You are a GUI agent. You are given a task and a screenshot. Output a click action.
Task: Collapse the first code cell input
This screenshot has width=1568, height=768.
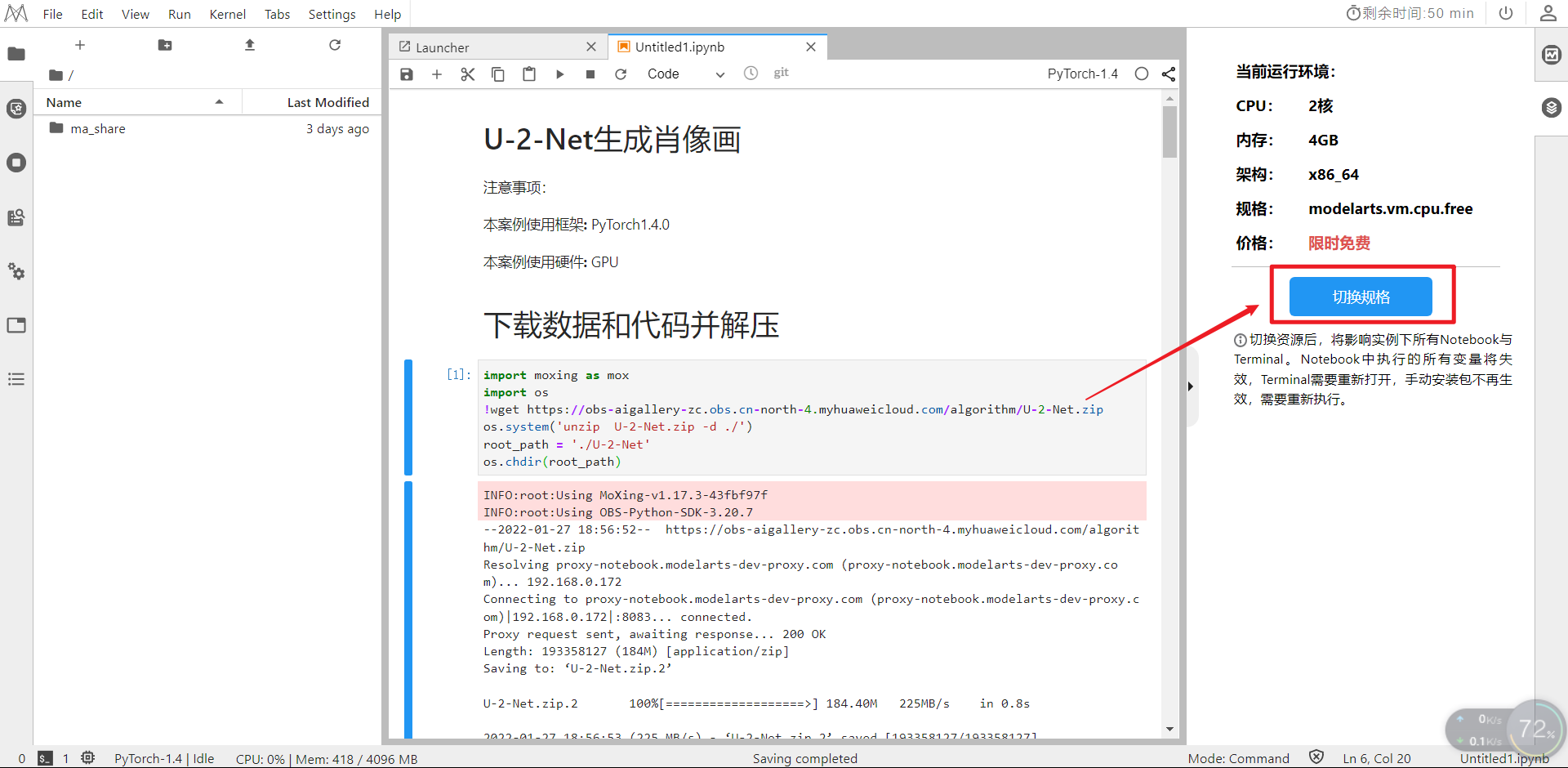point(408,417)
